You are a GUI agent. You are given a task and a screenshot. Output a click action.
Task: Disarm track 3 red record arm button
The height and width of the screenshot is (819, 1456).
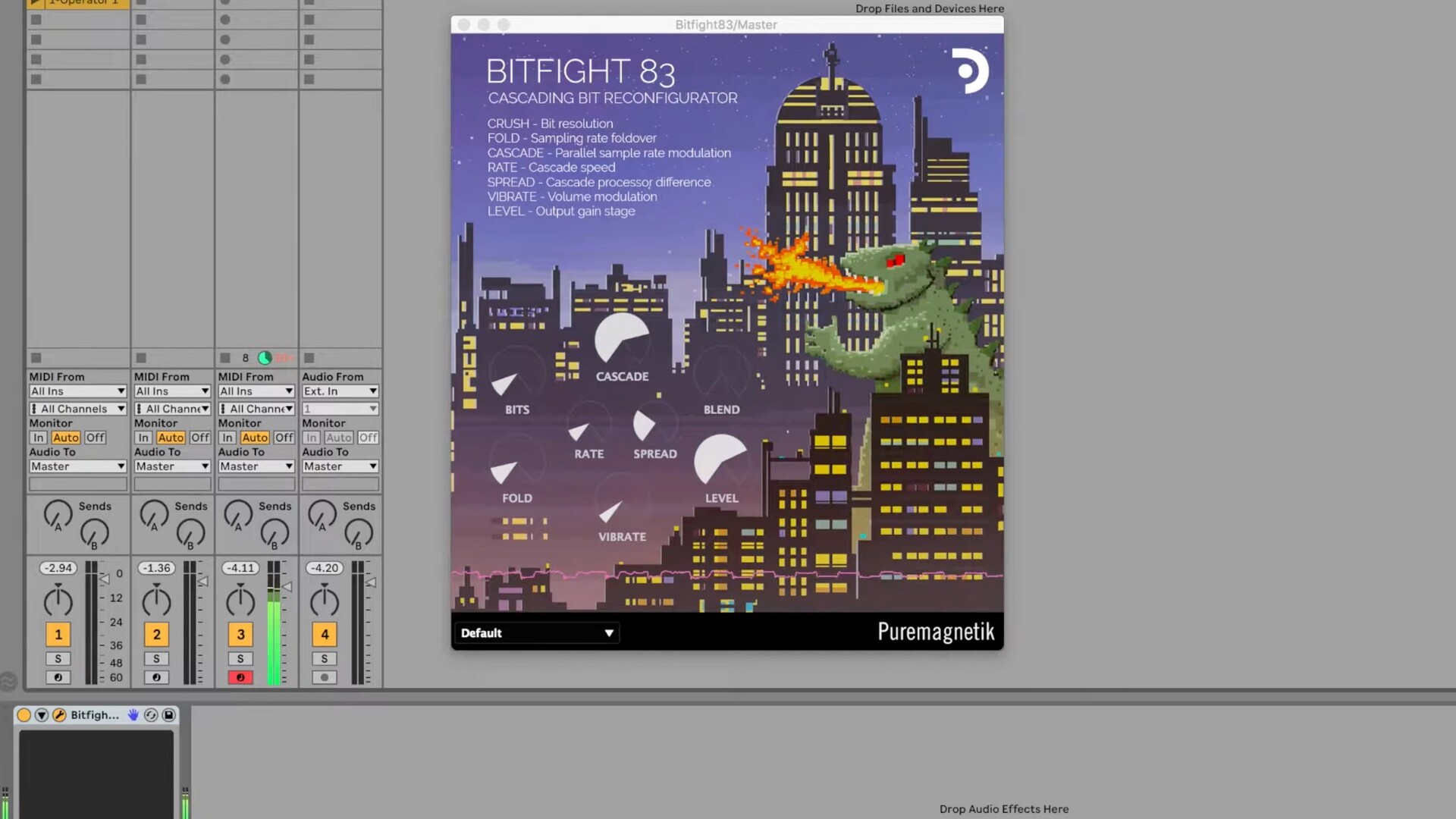(240, 677)
